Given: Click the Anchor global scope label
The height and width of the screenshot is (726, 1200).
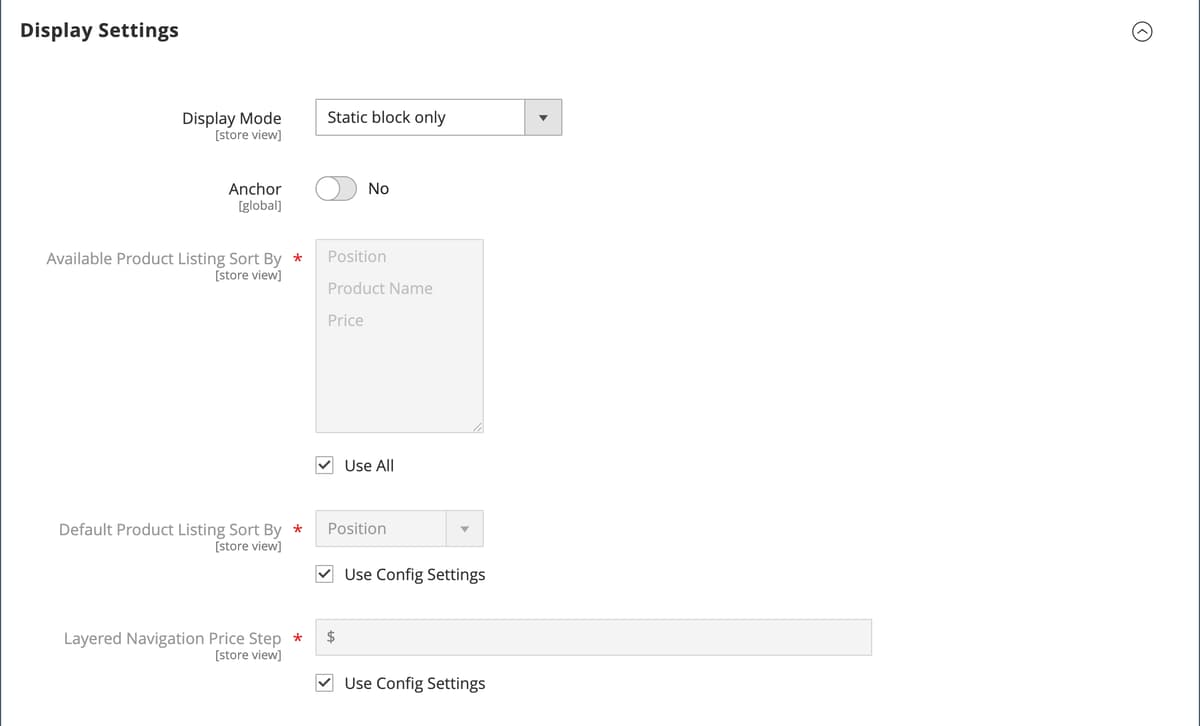Looking at the screenshot, I should tap(260, 205).
